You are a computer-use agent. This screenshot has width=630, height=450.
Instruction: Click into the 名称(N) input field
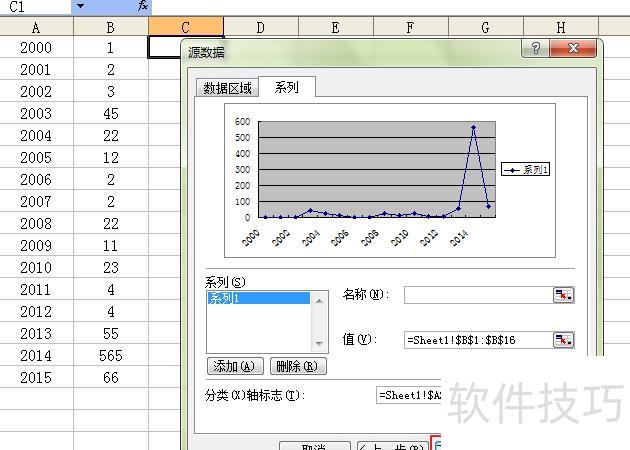pyautogui.click(x=479, y=295)
